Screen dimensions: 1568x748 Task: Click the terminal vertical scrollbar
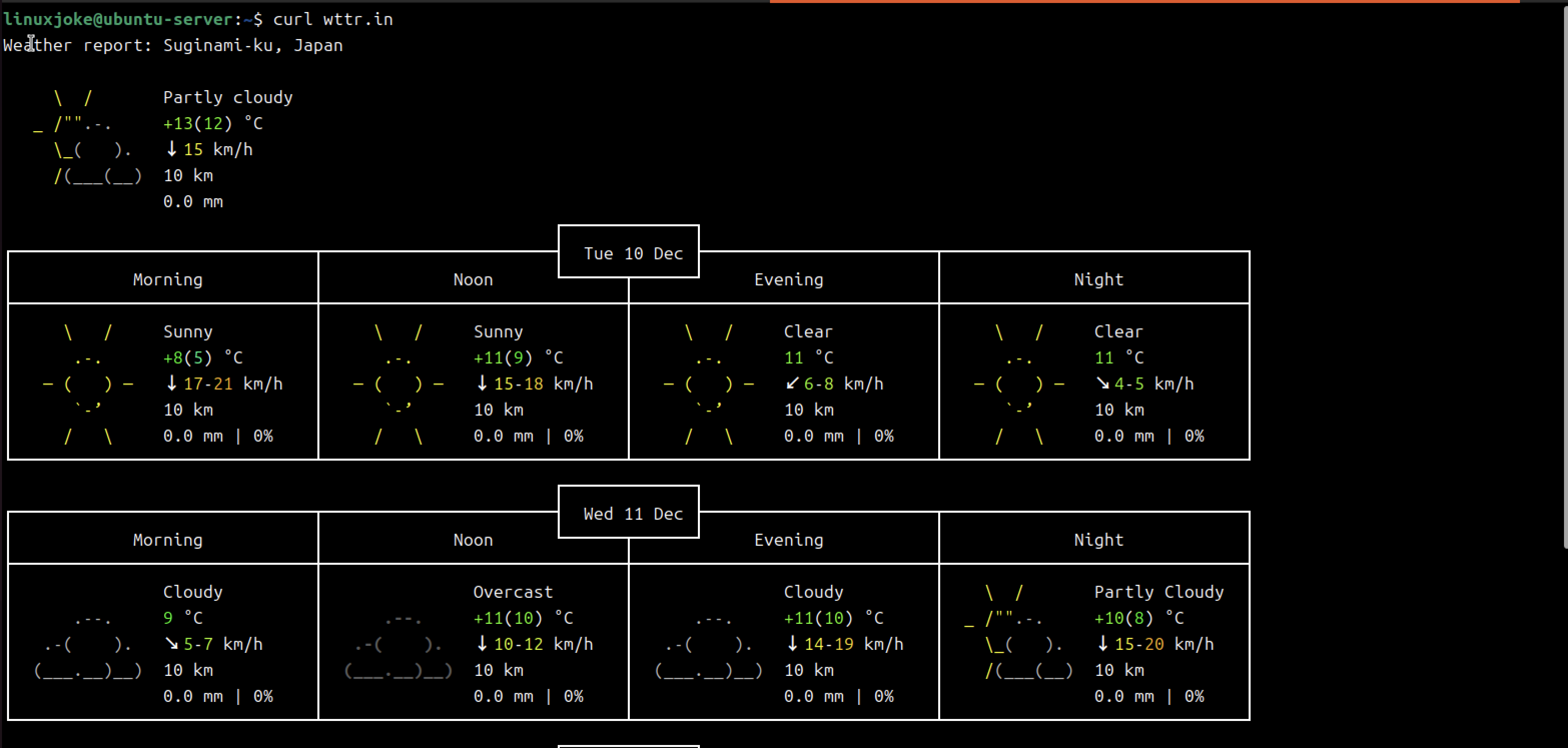(1564, 274)
